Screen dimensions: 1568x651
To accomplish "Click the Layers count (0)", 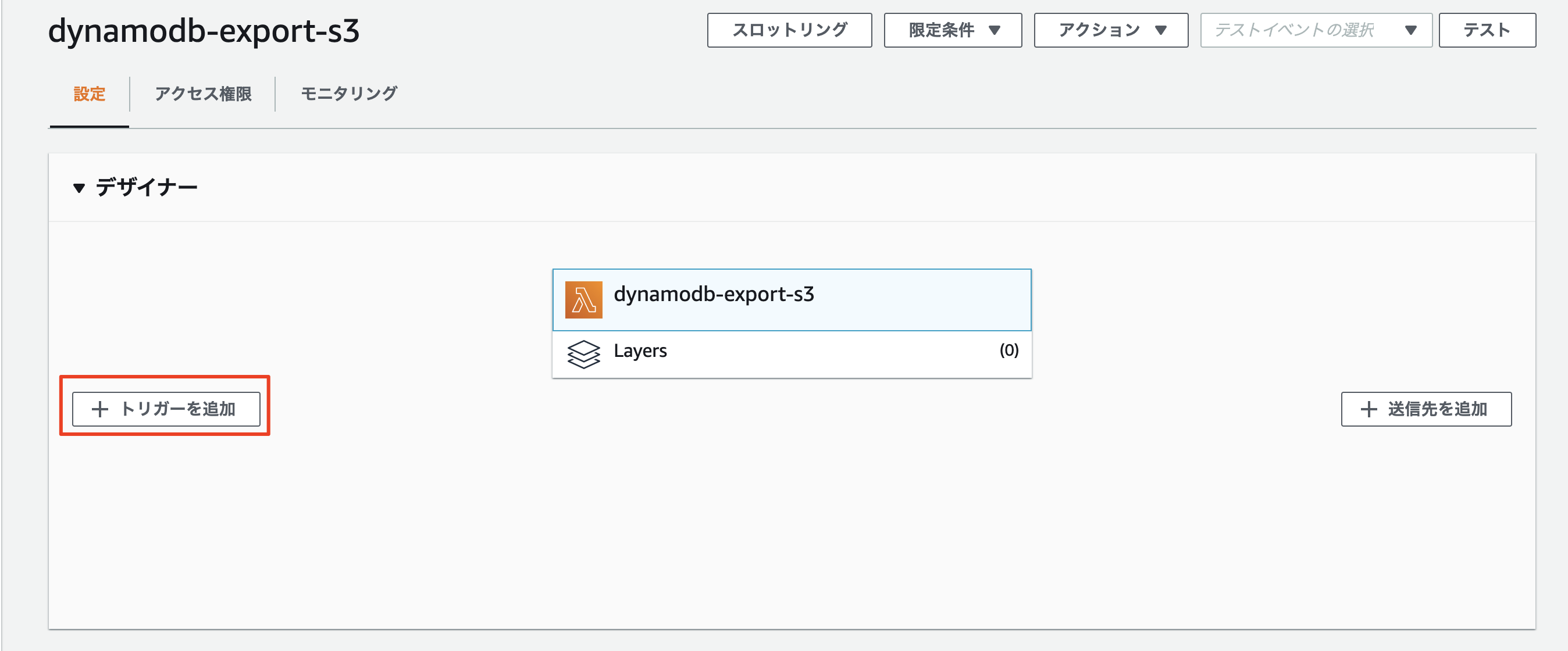I will 1008,350.
